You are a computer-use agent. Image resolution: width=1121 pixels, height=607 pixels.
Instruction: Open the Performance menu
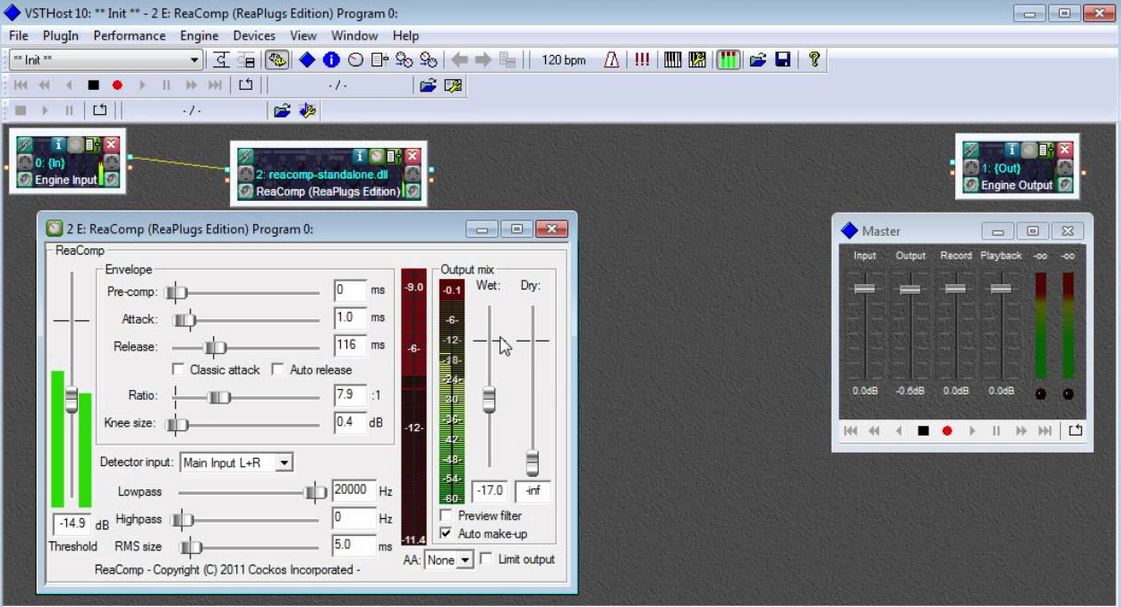(129, 36)
